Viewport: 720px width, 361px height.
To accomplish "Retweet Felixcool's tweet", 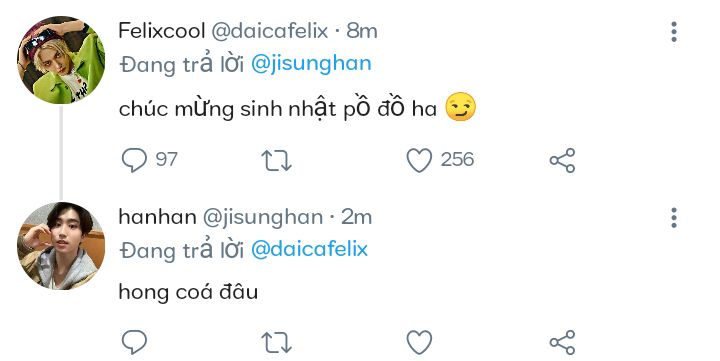I will click(276, 160).
